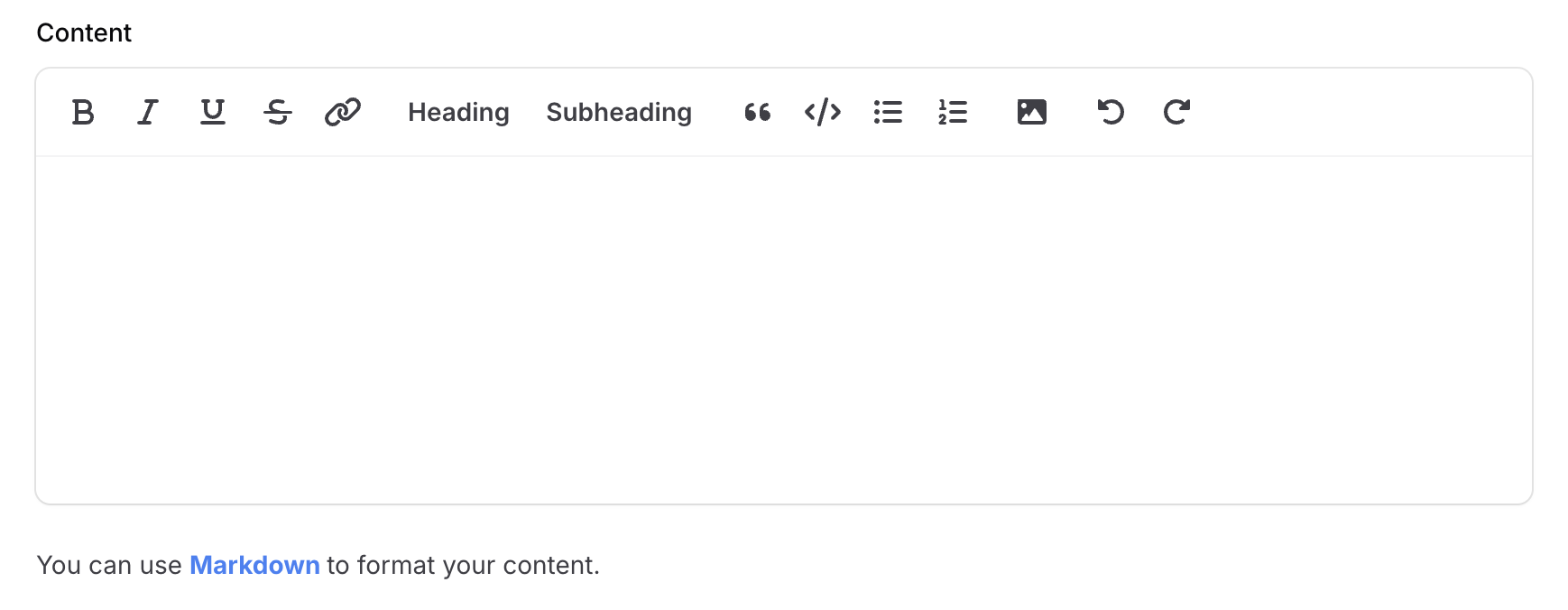Insert a code block
The width and height of the screenshot is (1568, 610).
tap(822, 112)
